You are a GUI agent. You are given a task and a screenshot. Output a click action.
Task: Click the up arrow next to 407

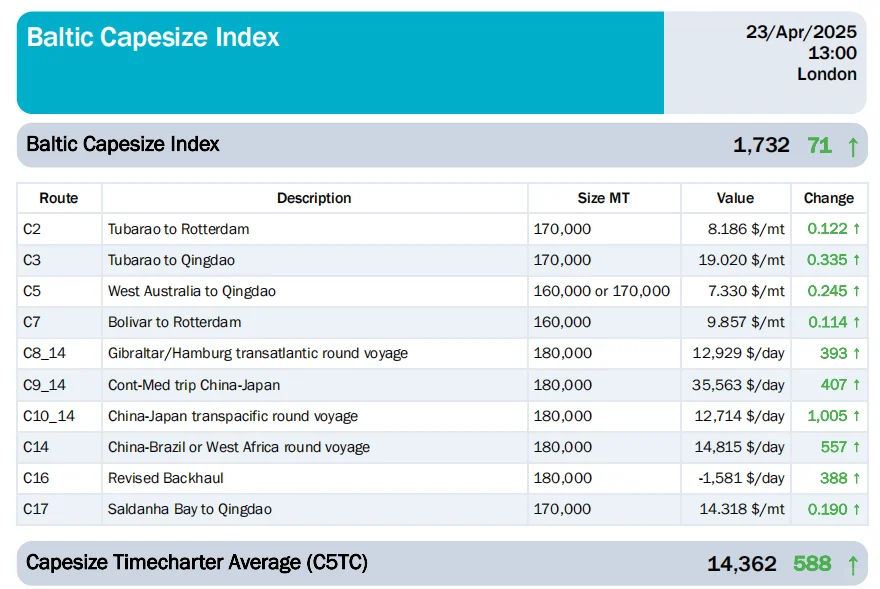click(856, 385)
